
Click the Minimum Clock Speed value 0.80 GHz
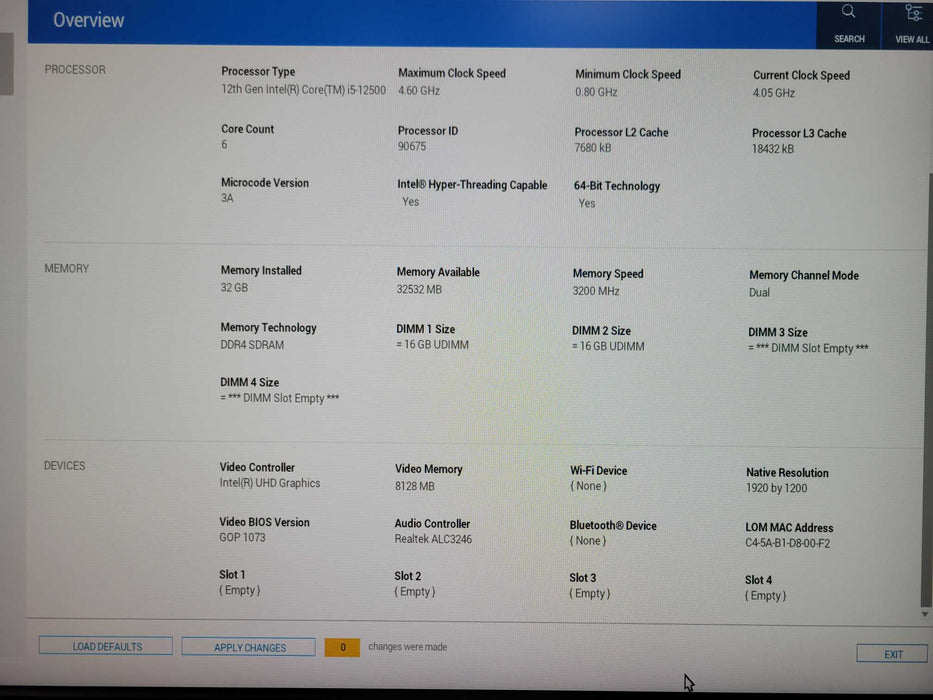[x=596, y=92]
